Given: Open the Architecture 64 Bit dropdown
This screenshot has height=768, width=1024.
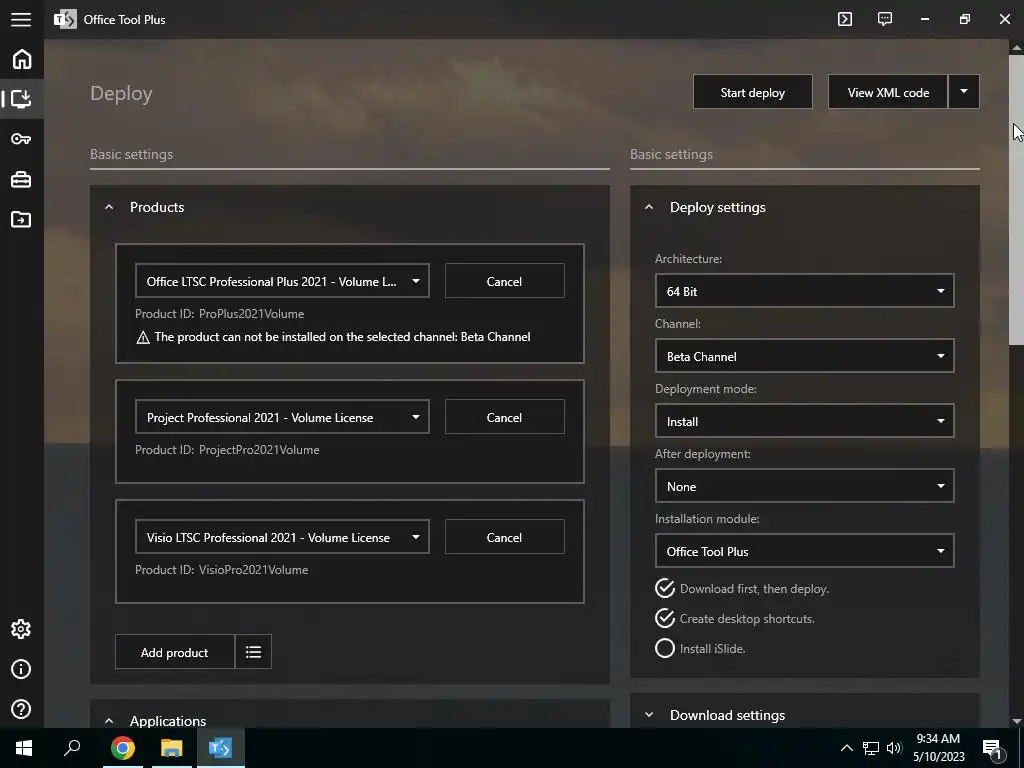Looking at the screenshot, I should [805, 291].
